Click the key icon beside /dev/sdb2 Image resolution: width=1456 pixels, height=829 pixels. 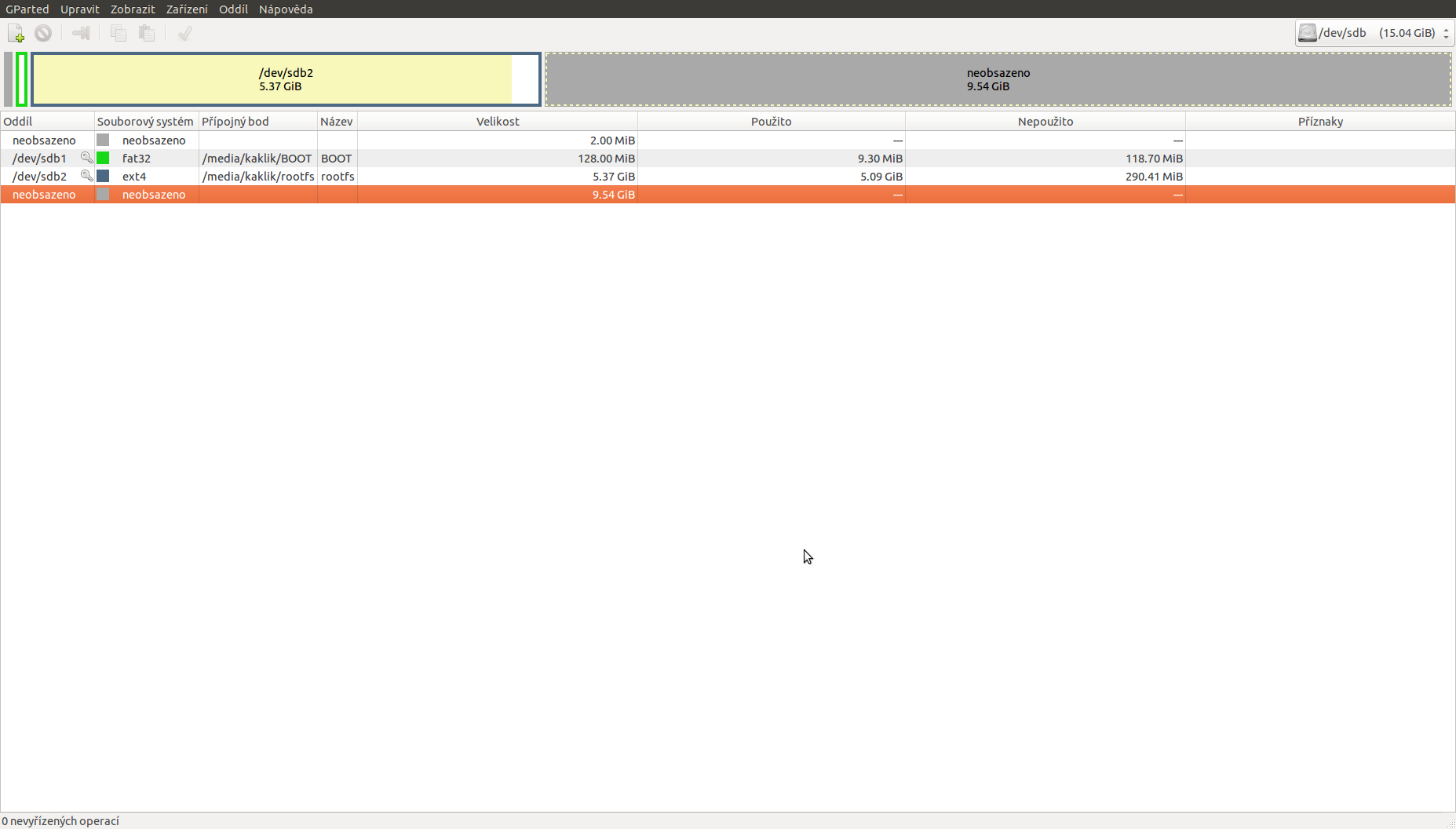pos(86,176)
